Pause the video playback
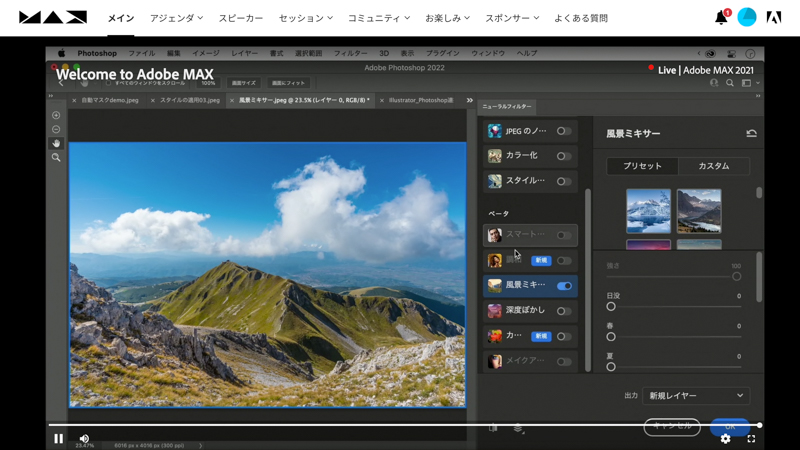This screenshot has width=800, height=450. coord(59,439)
